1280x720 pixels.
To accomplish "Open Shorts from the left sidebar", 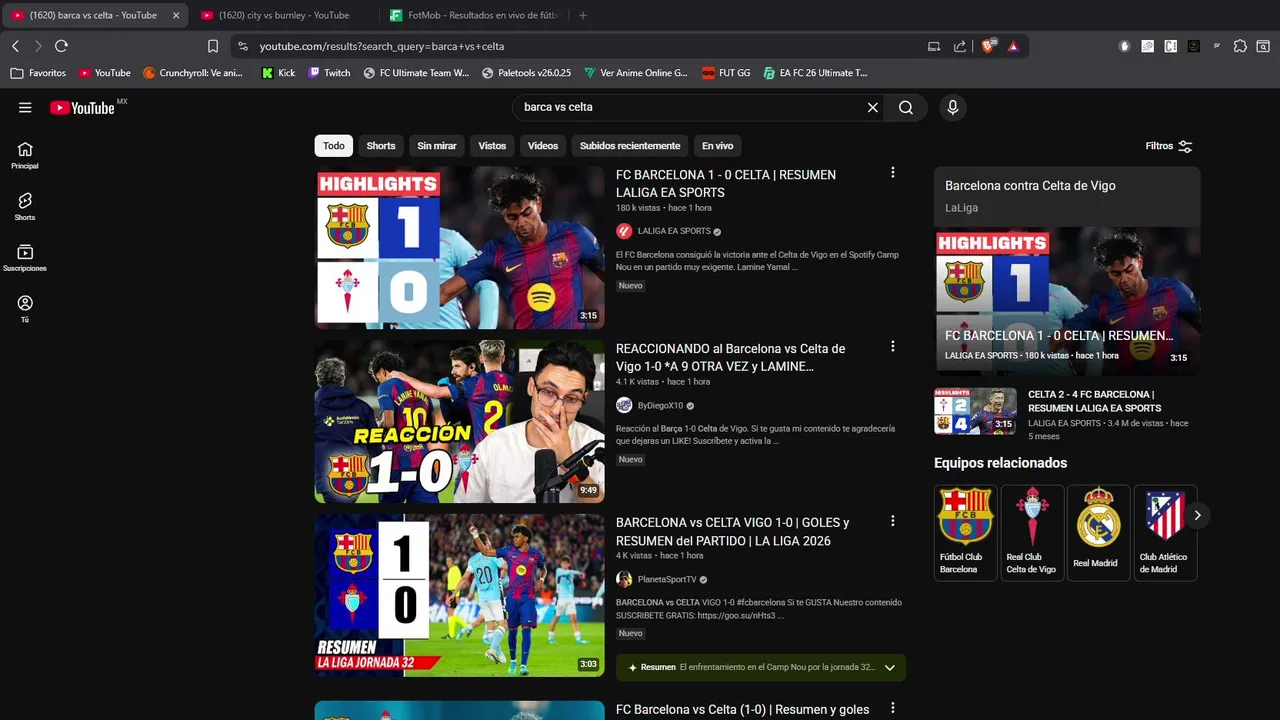I will [25, 207].
